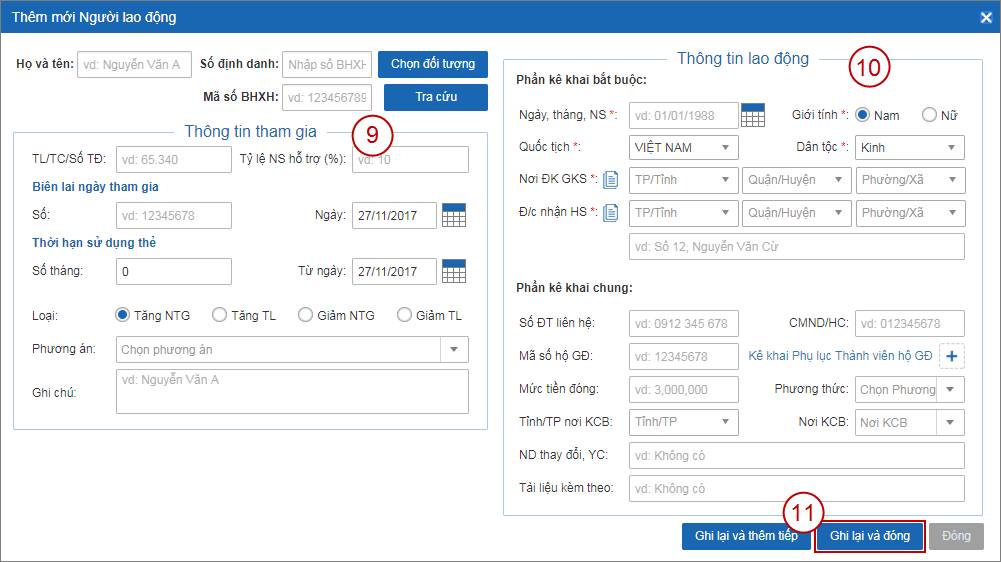Open calendar icon beside Từ ngày field
This screenshot has width=1001, height=562.
tap(454, 271)
